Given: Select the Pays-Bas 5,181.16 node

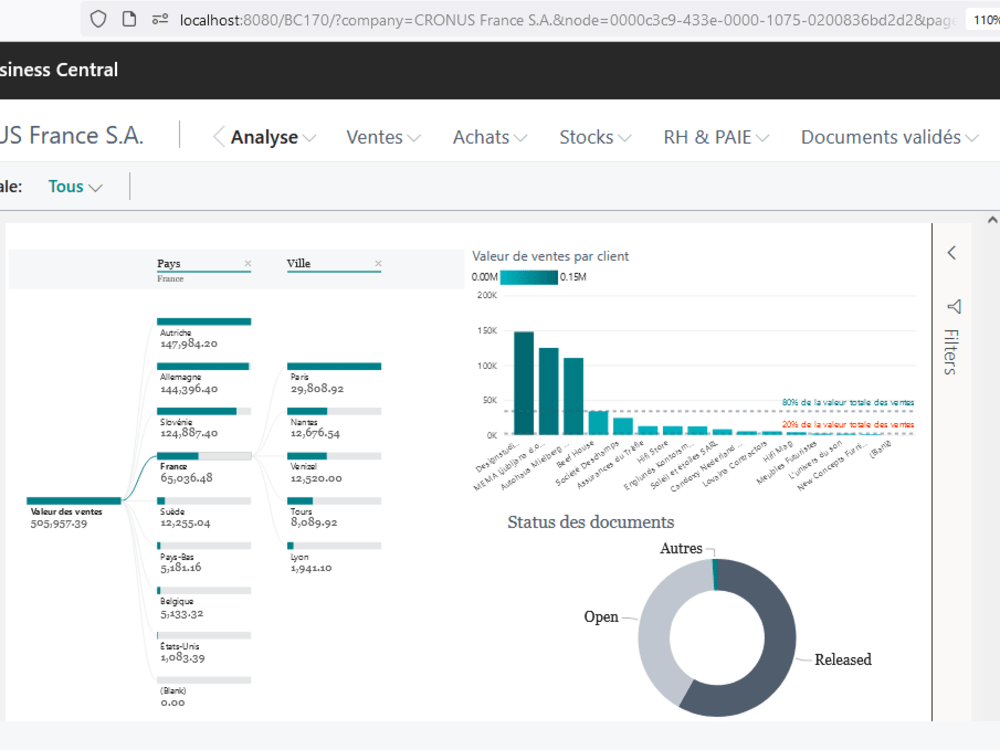Looking at the screenshot, I should 204,558.
